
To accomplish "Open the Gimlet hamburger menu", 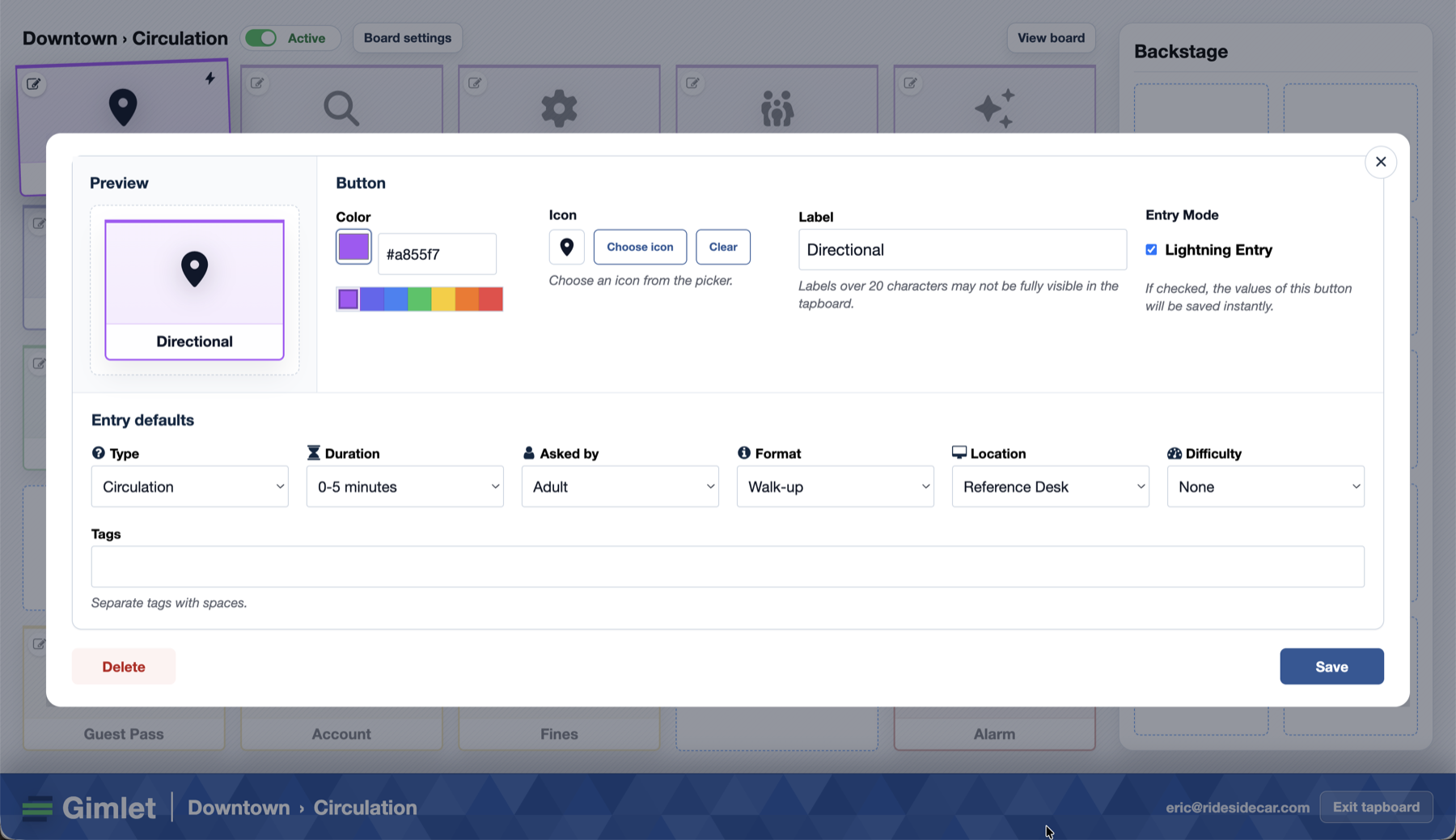I will point(37,808).
